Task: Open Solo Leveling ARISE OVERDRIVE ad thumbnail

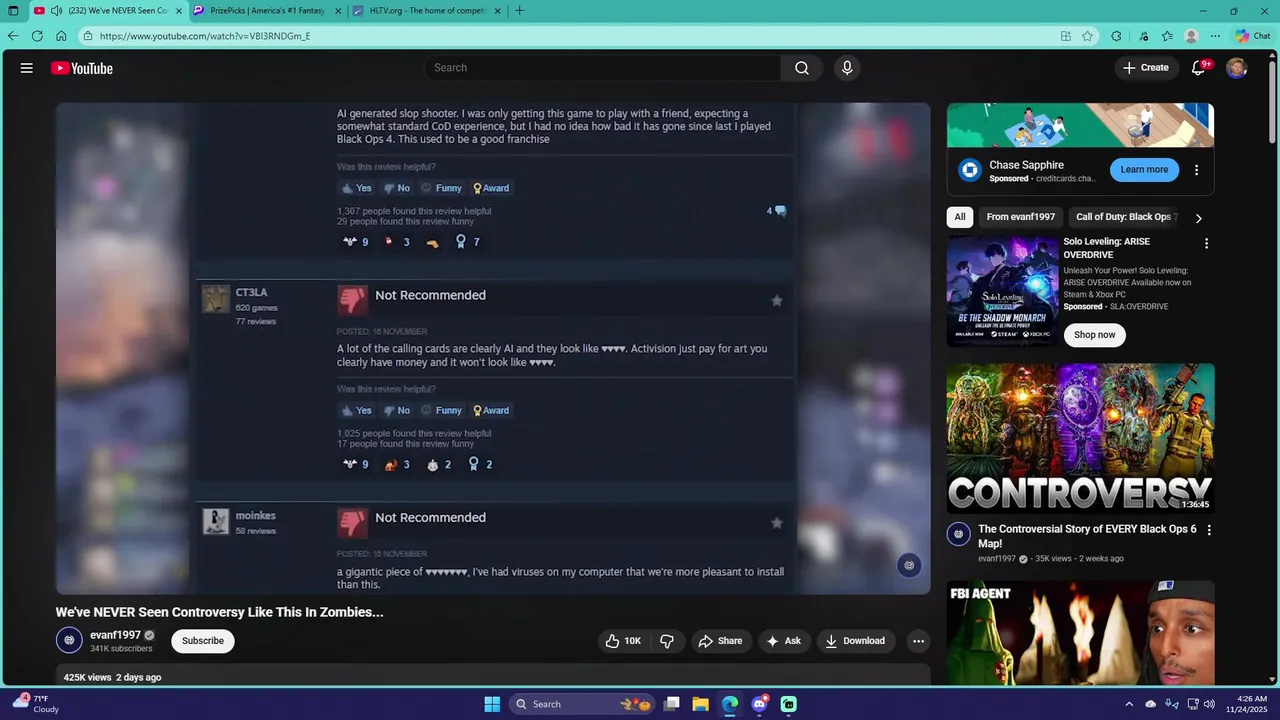Action: [1002, 291]
